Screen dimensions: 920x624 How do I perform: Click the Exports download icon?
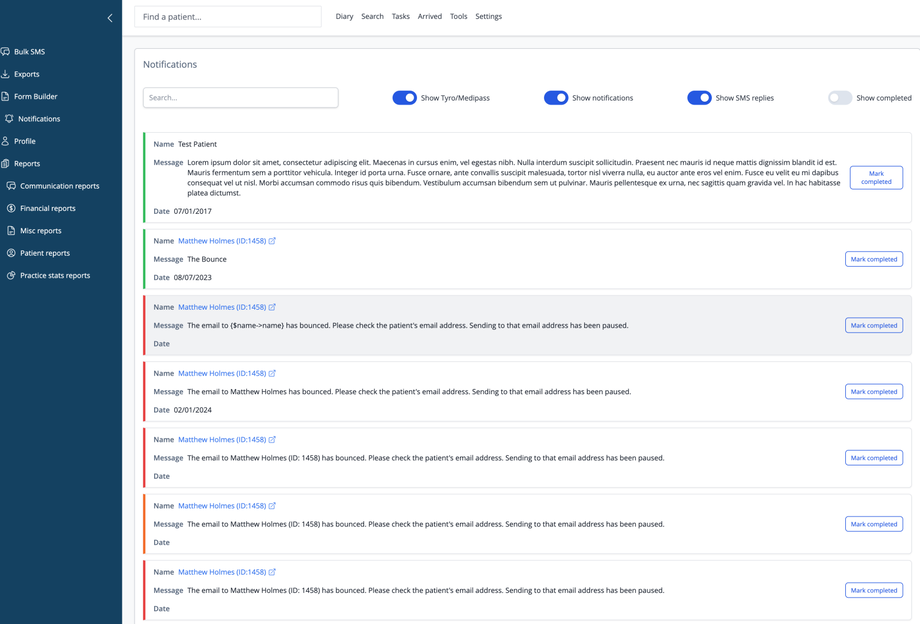6,74
